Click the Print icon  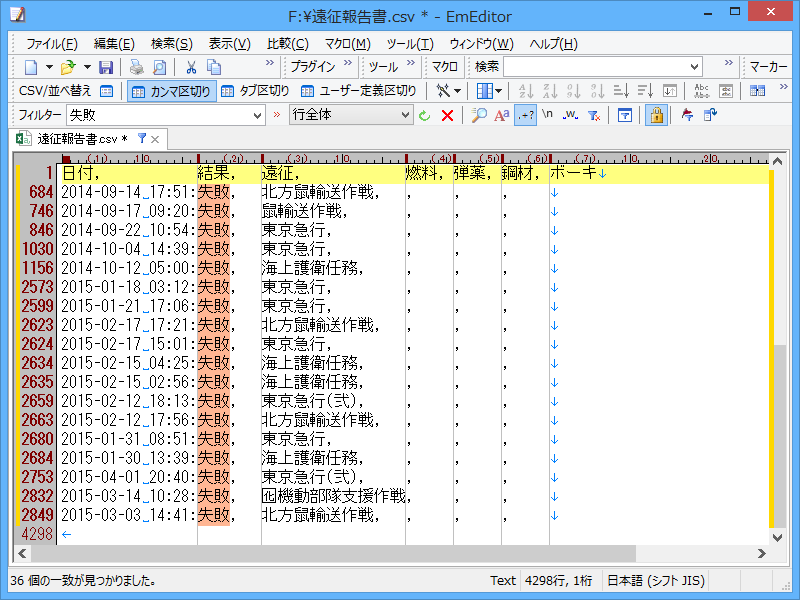coord(137,67)
